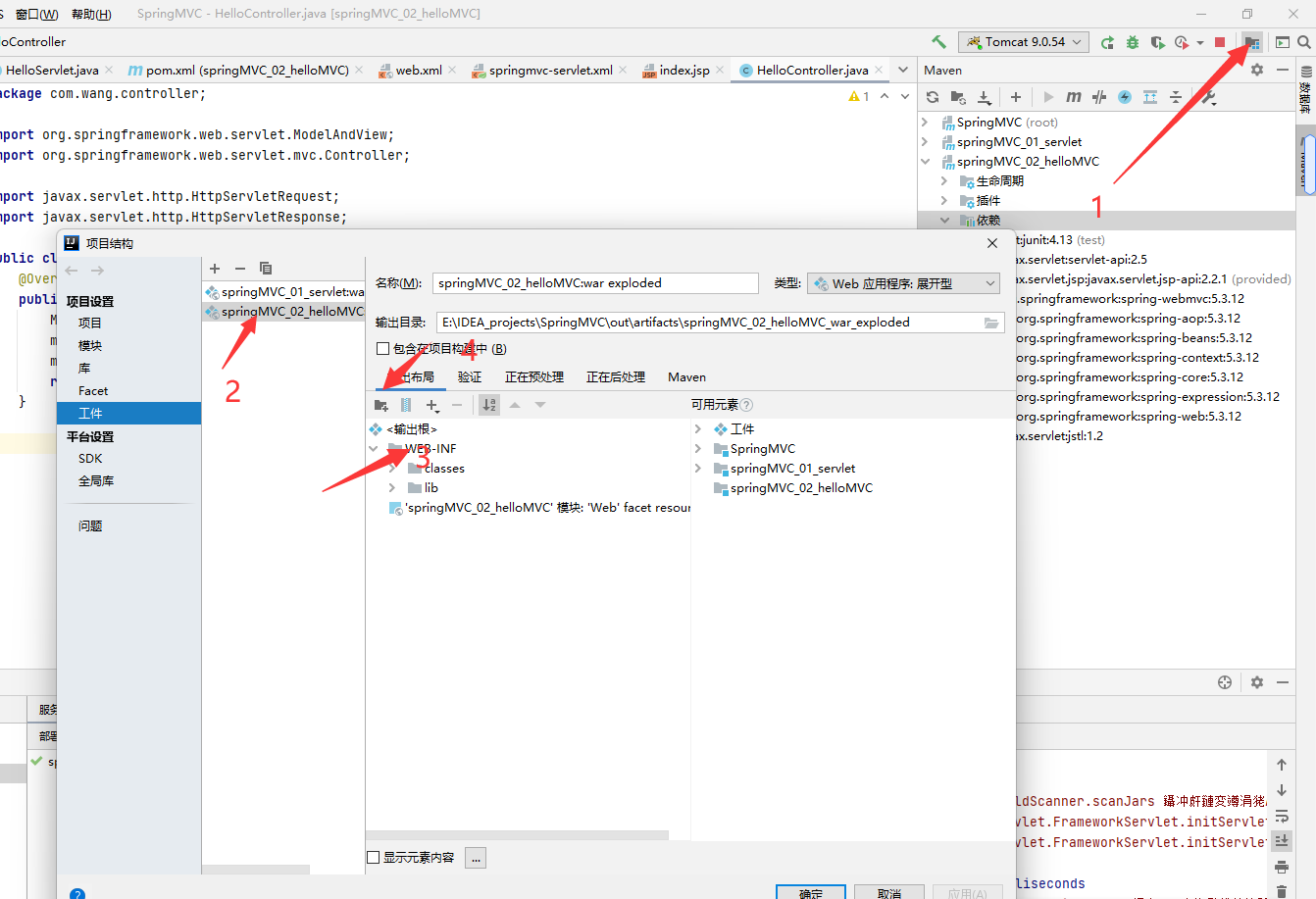
Task: Expand the 插件 node in Maven
Action: pos(944,201)
